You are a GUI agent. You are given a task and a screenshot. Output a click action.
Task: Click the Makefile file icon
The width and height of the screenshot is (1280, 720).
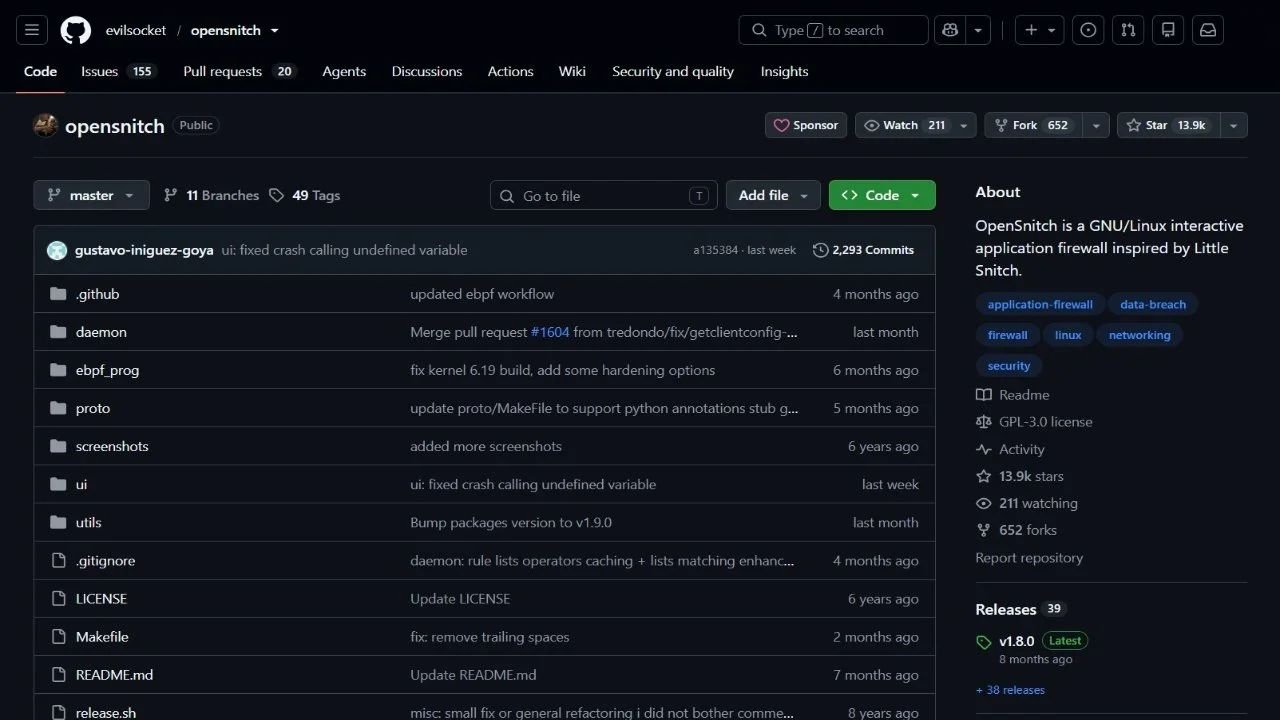coord(58,636)
